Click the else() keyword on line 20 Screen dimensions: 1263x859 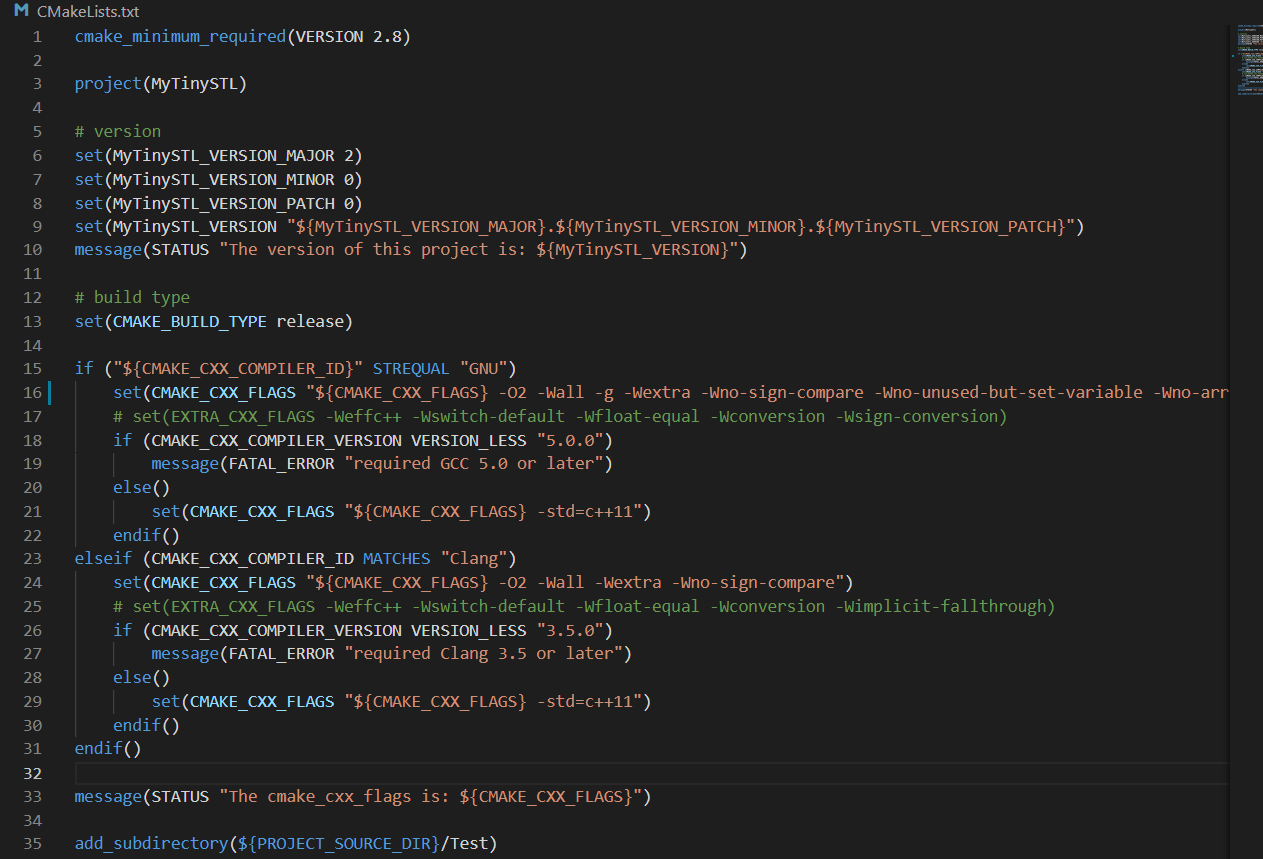(x=142, y=488)
